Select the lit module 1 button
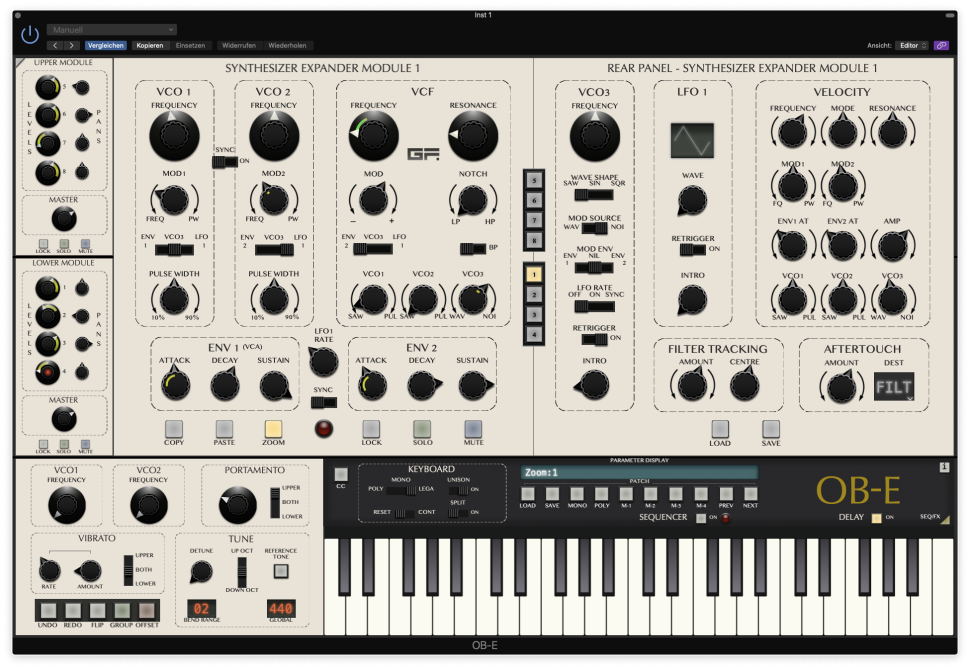 (x=534, y=274)
